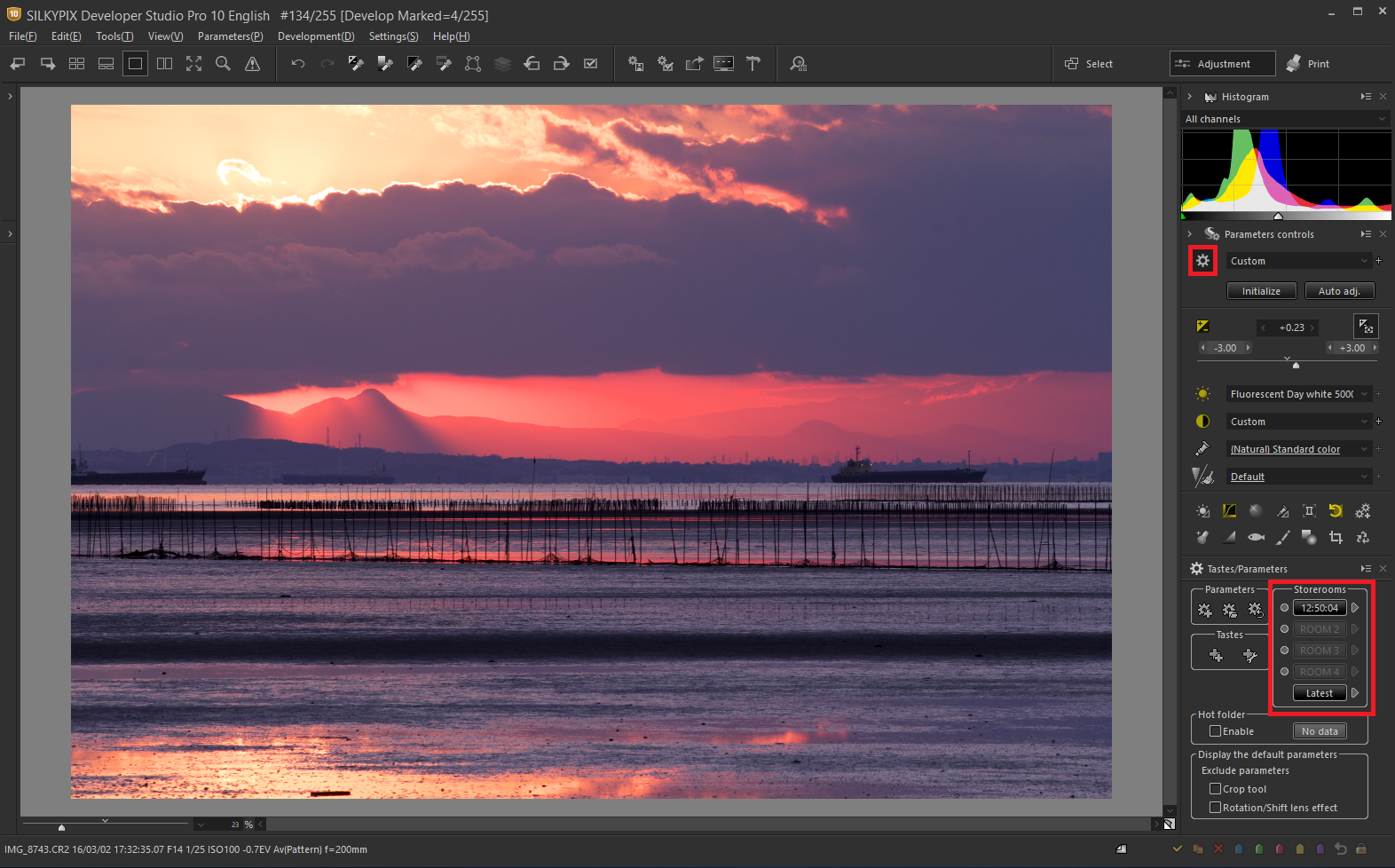Open the All channels histogram dropdown
Viewport: 1395px width, 868px height.
(1286, 119)
